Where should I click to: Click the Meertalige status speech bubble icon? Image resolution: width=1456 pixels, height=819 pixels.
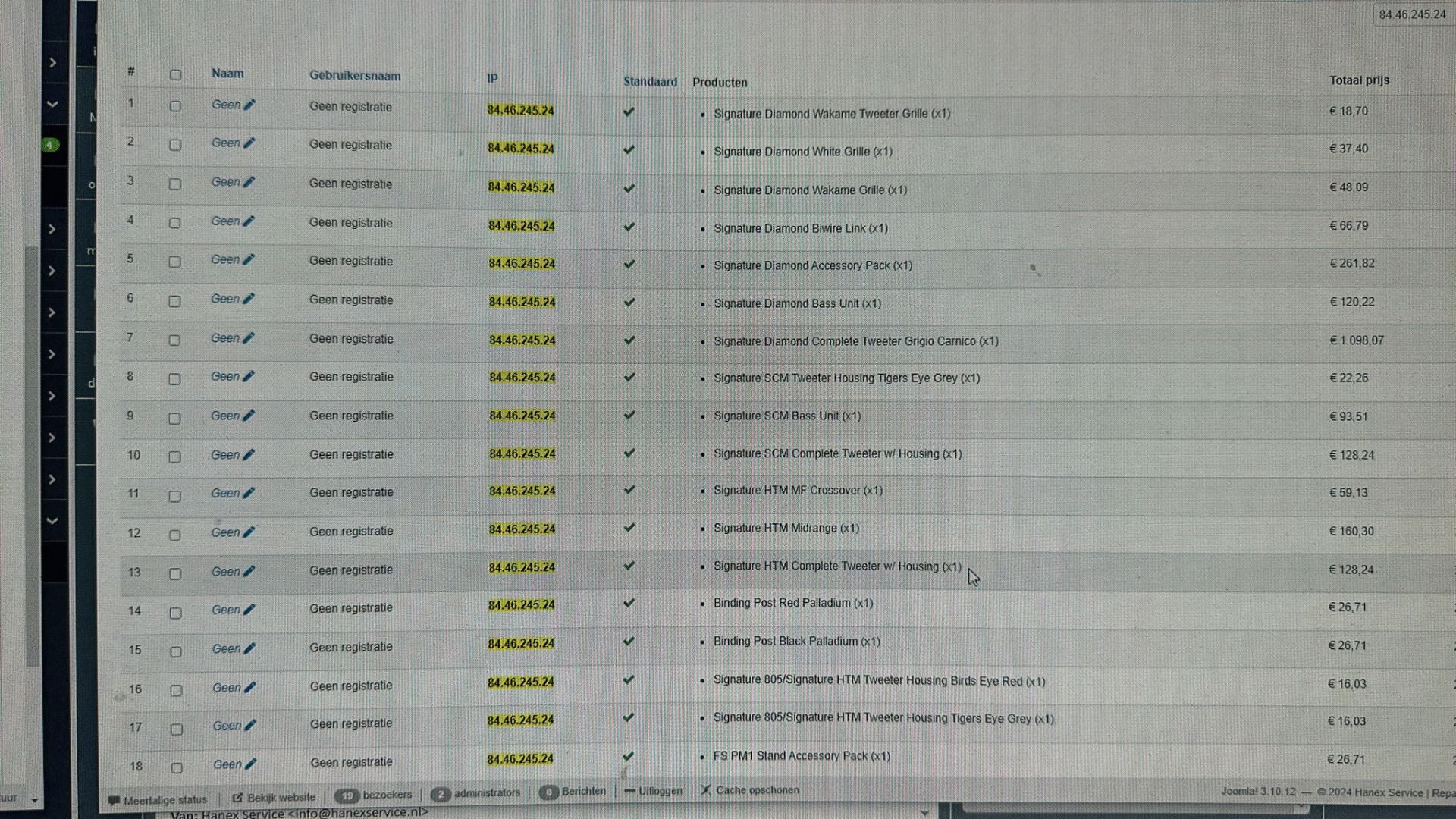(114, 800)
